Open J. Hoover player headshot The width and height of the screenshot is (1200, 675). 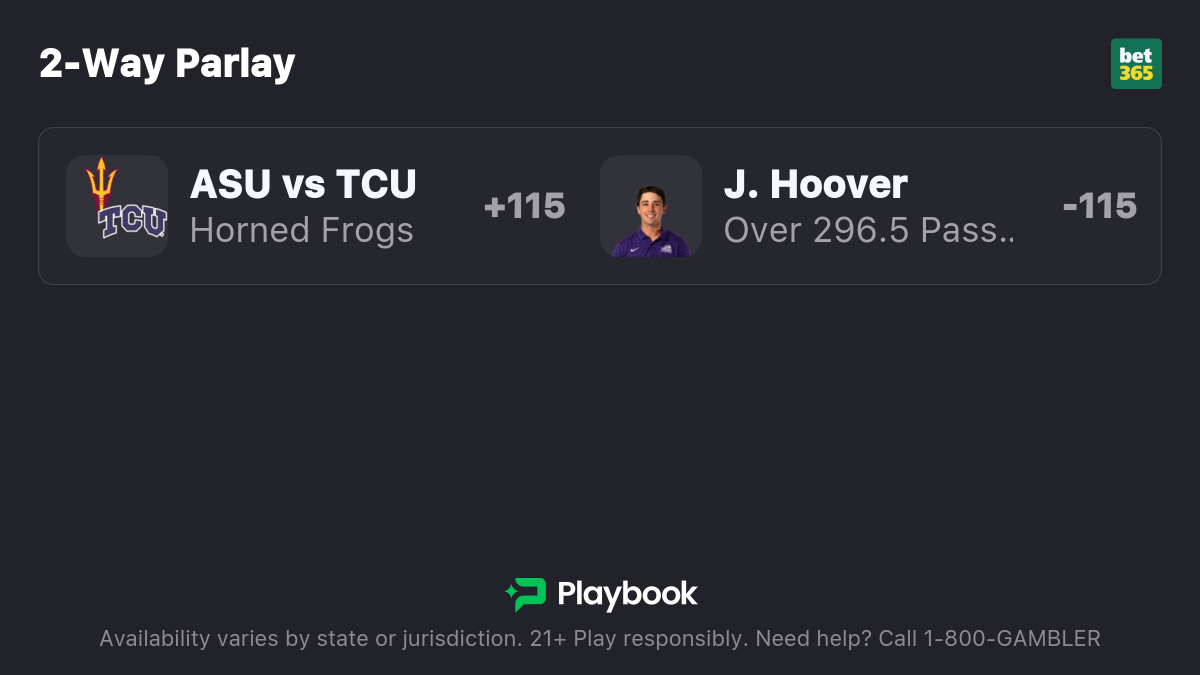tap(651, 206)
